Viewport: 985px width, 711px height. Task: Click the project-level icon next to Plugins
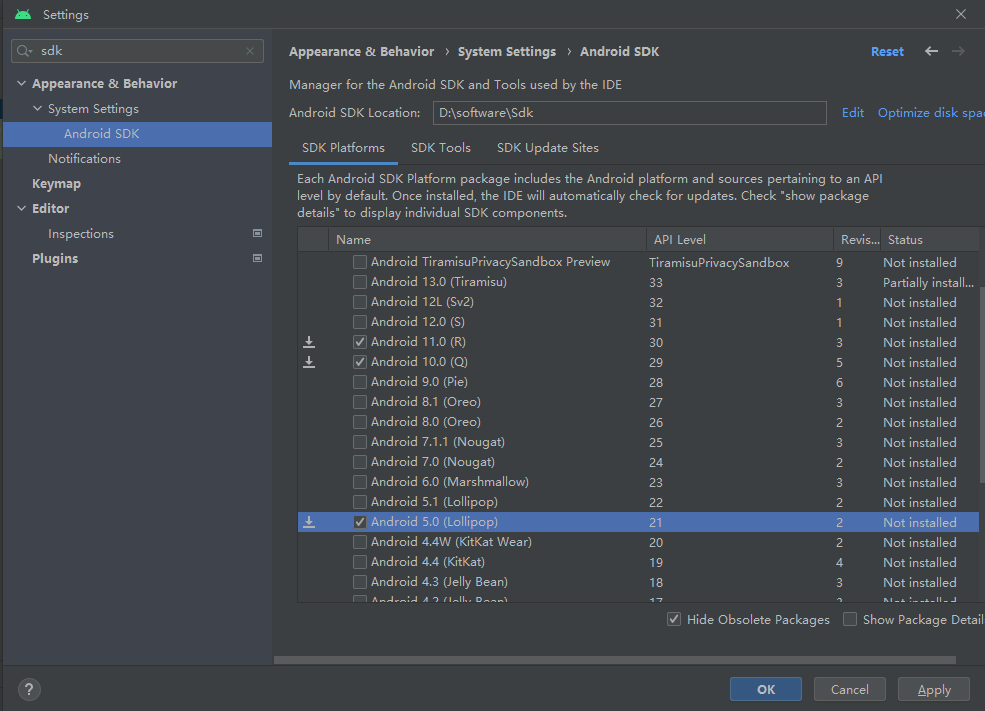coord(258,258)
